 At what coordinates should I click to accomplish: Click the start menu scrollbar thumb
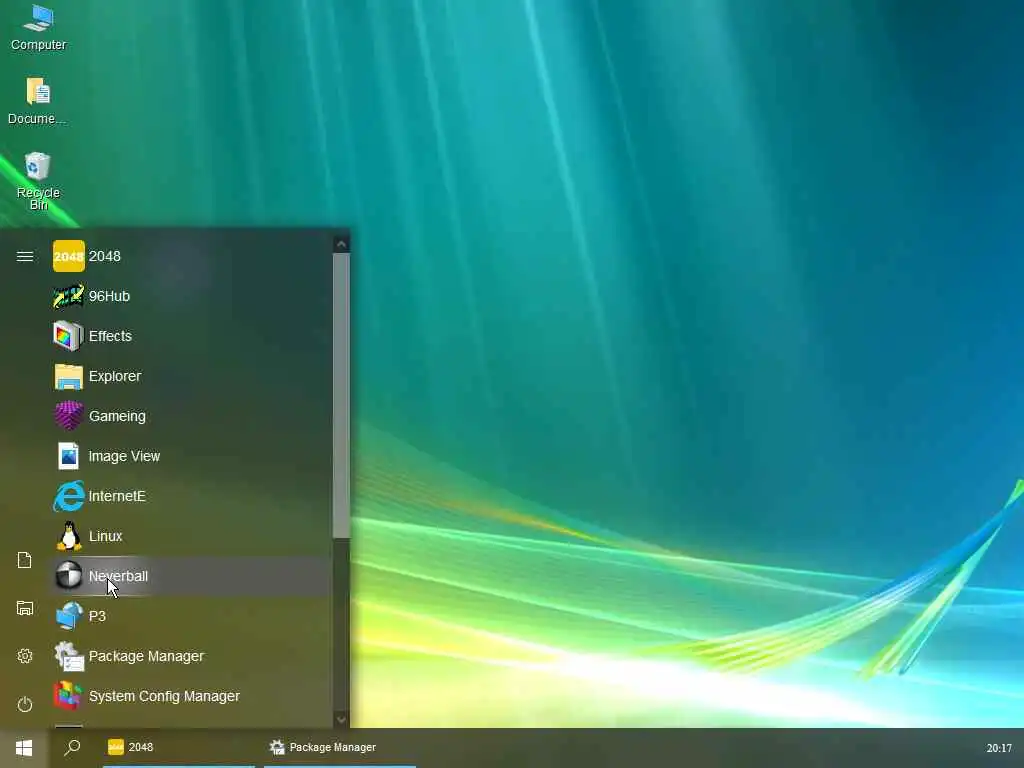pos(341,396)
